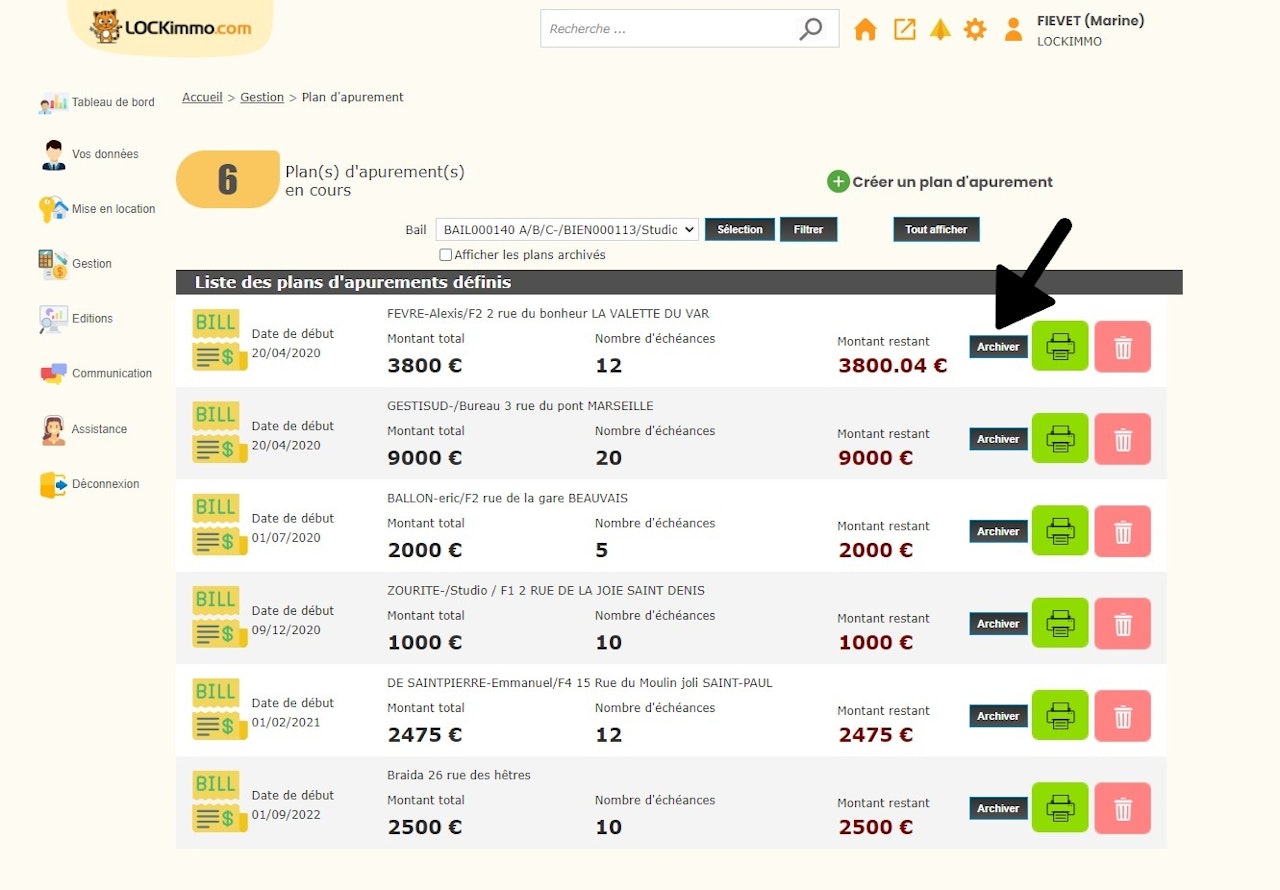Follow the Accueil breadcrumb link
1280x890 pixels.
click(x=202, y=98)
